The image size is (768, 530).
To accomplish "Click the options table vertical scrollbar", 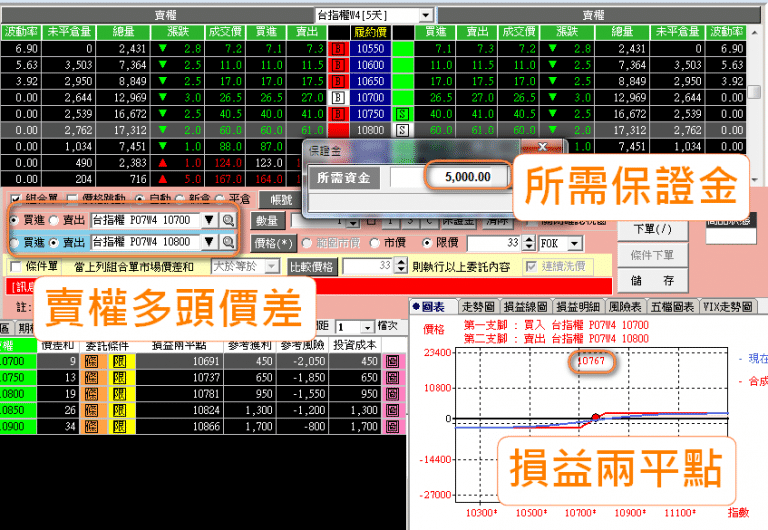I will tap(759, 100).
